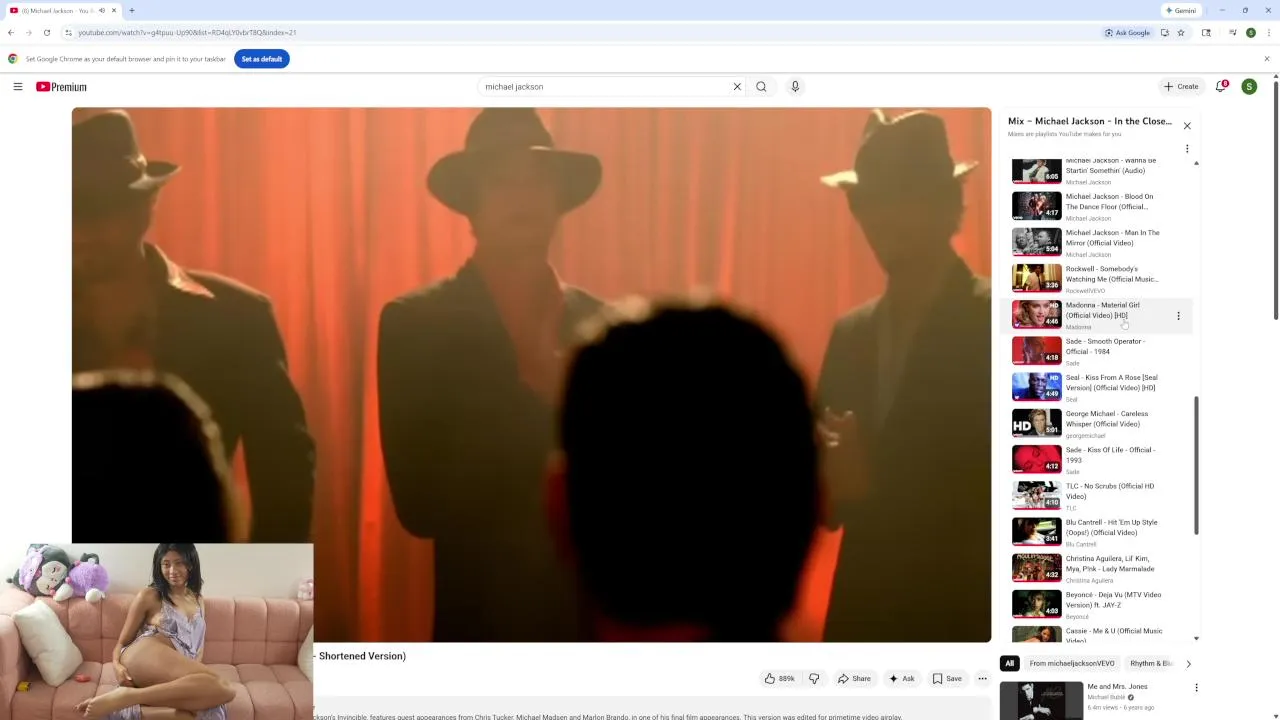Click the Set as default button
Screen dimensions: 1280x720
pyautogui.click(x=262, y=59)
